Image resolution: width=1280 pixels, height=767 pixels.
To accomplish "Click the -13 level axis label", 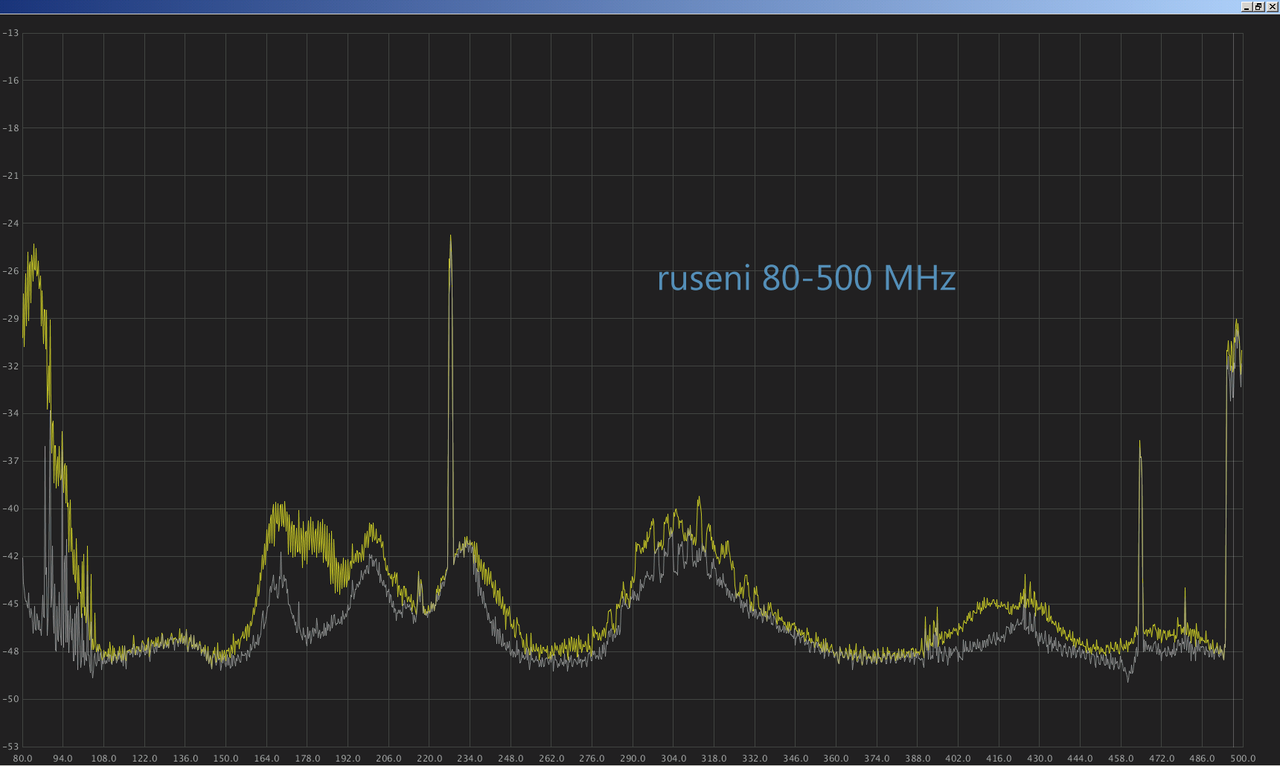I will pos(10,33).
